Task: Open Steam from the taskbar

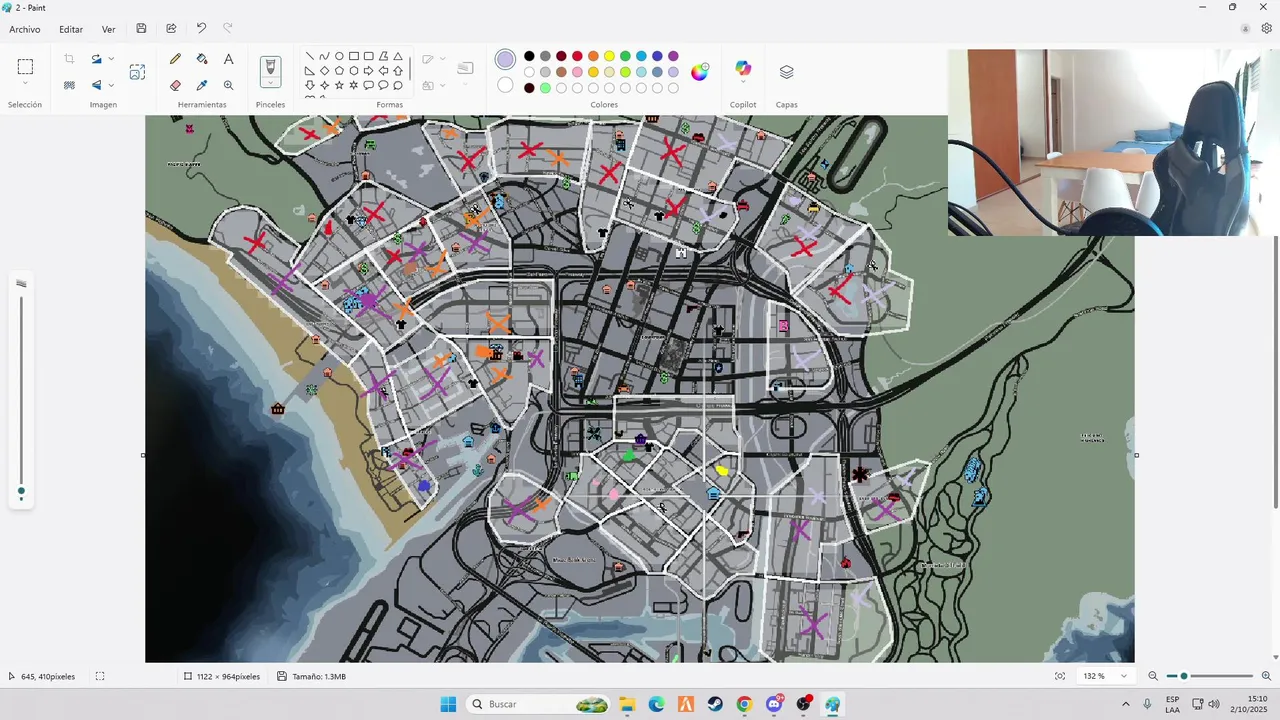Action: [715, 704]
